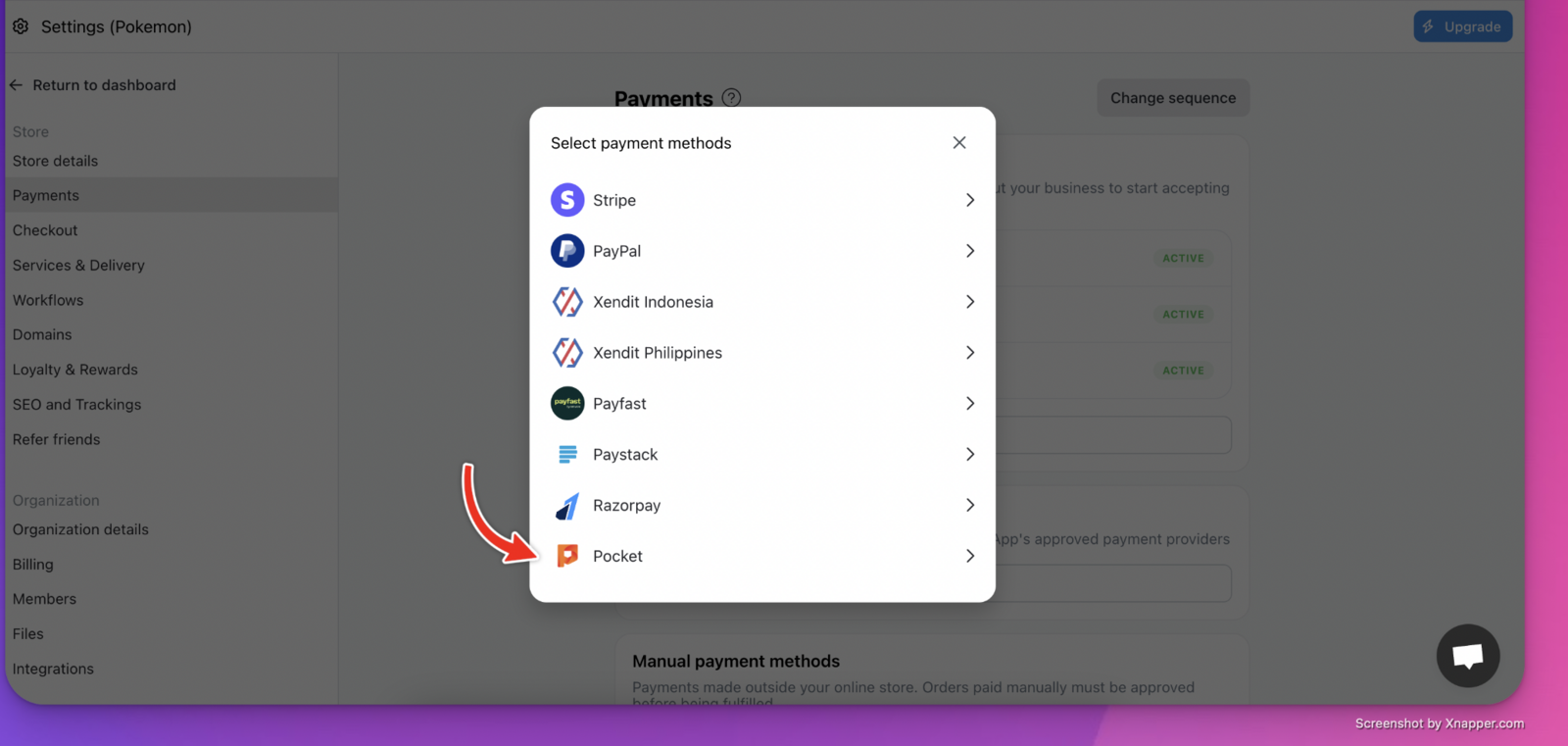Click the Settings (Pokemon) title
The image size is (1568, 746).
(117, 26)
